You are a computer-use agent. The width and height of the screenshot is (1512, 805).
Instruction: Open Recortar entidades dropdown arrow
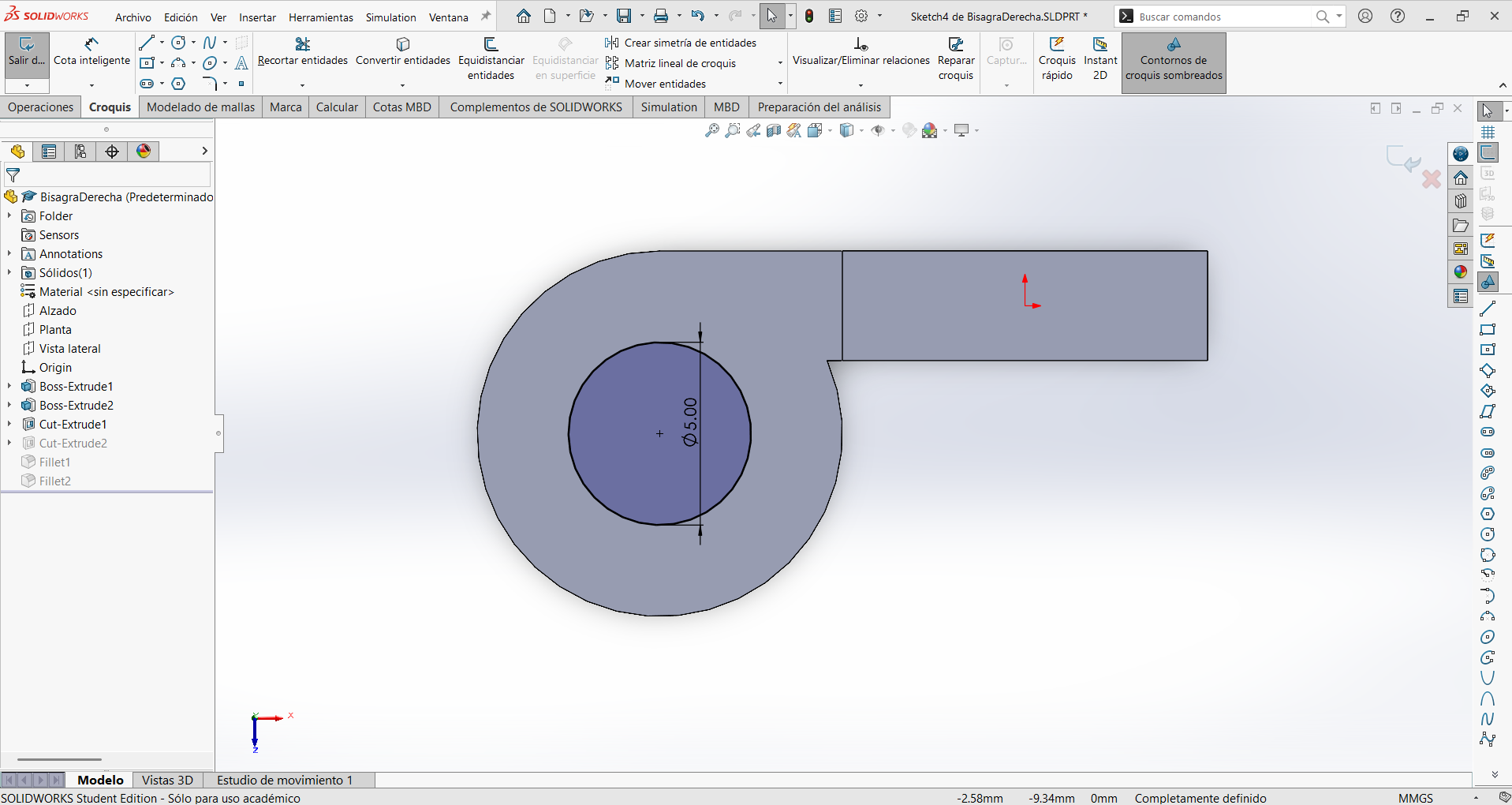click(x=302, y=85)
